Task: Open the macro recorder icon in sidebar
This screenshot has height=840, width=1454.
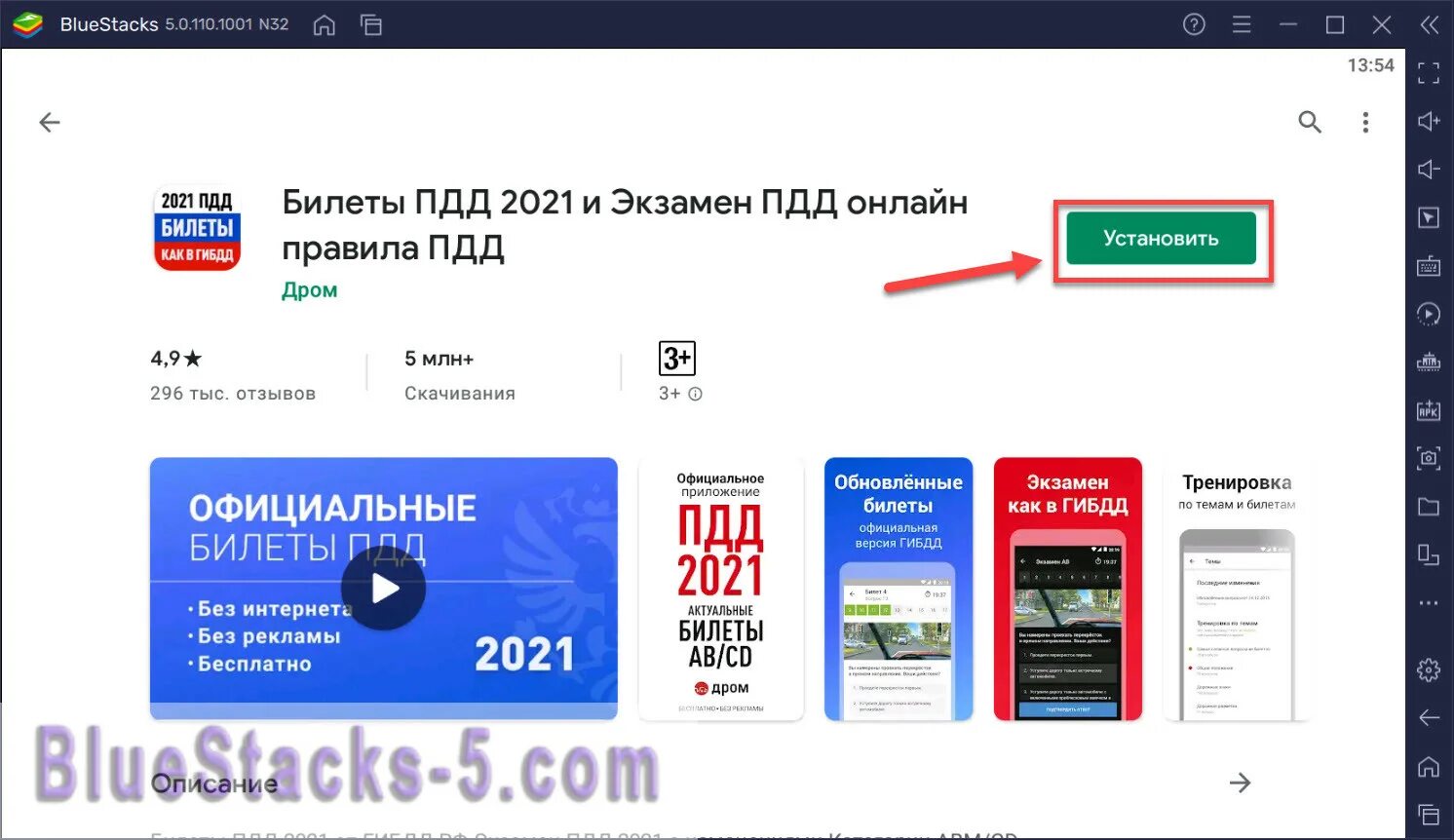Action: pyautogui.click(x=1429, y=362)
